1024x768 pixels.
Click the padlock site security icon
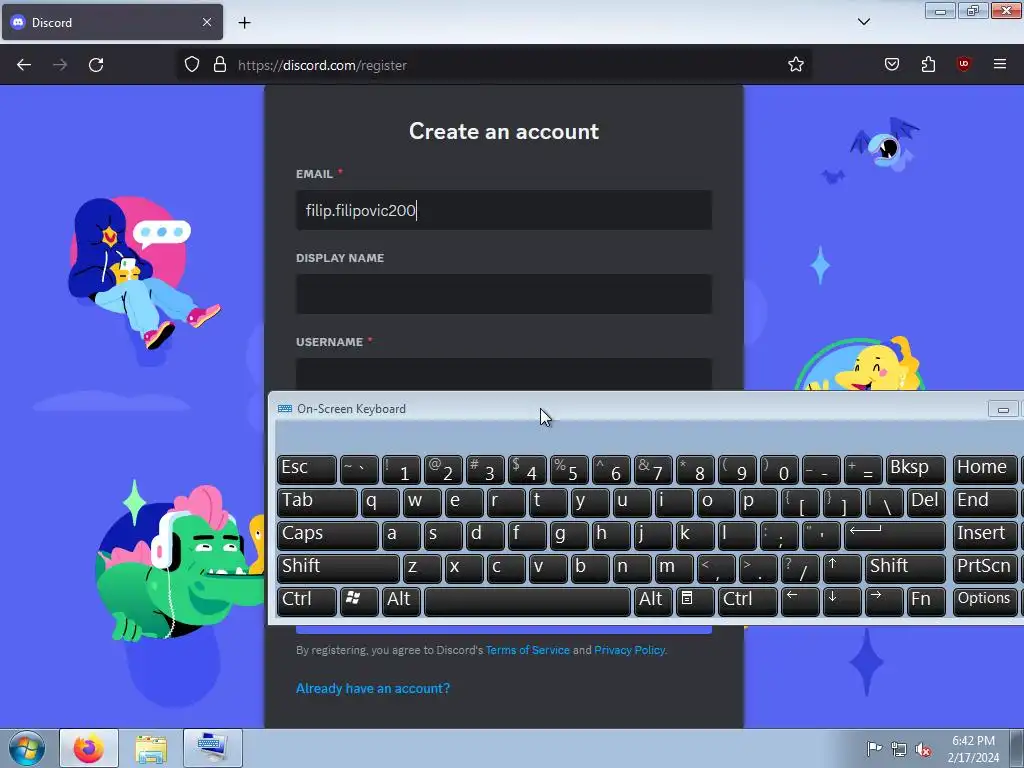[x=220, y=64]
